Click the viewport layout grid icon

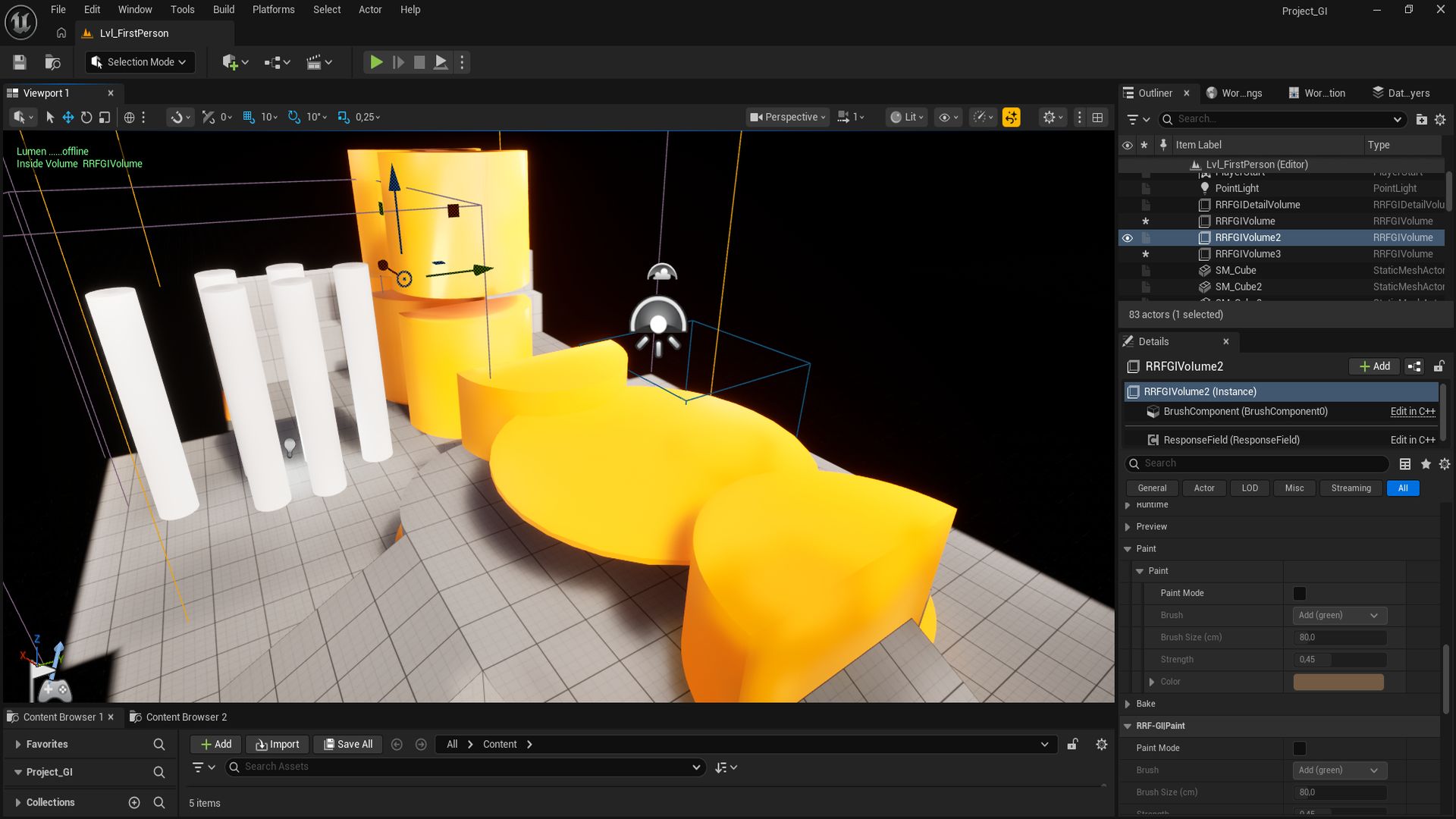coord(1097,117)
